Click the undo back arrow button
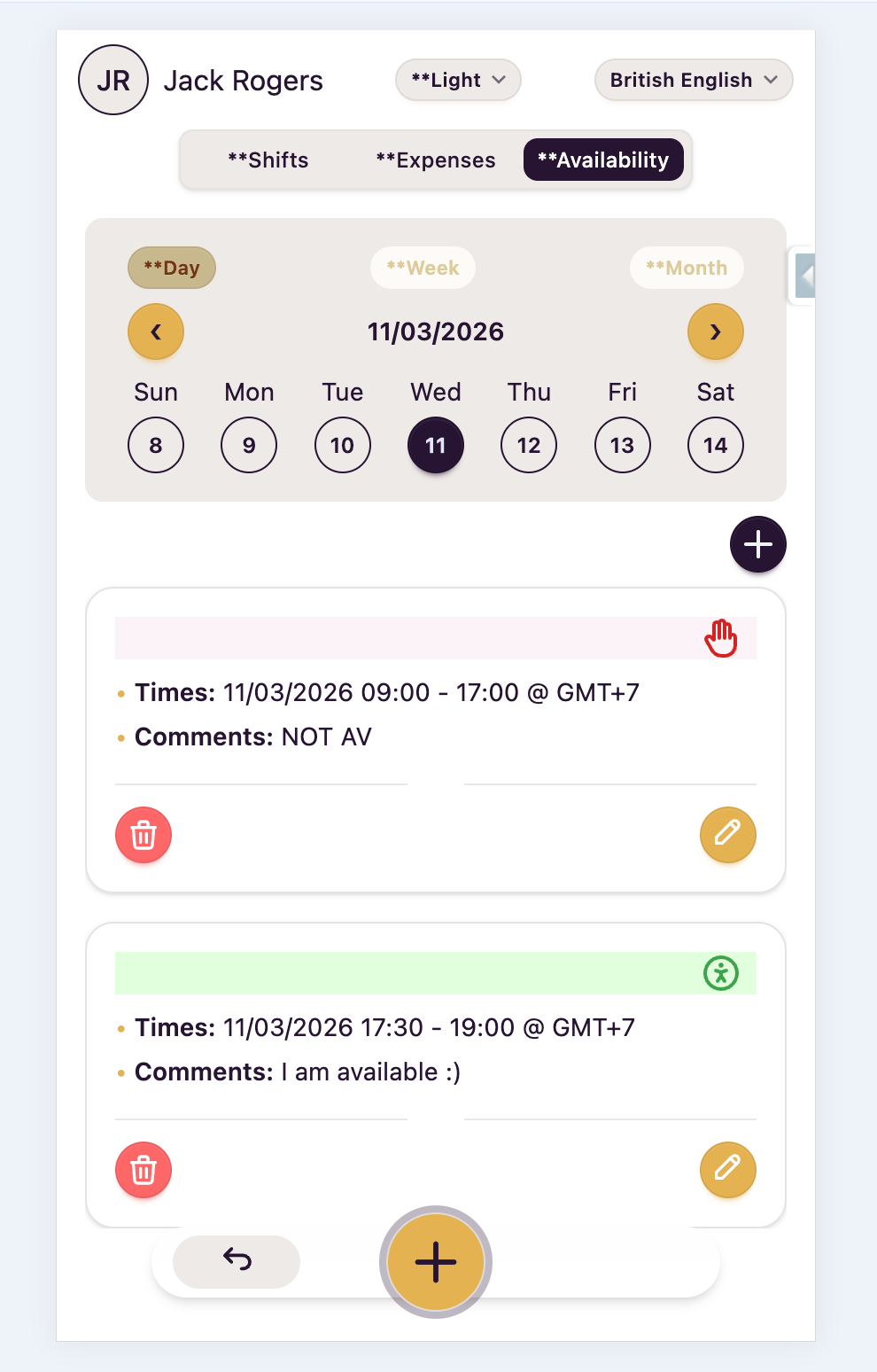 pos(237,1261)
